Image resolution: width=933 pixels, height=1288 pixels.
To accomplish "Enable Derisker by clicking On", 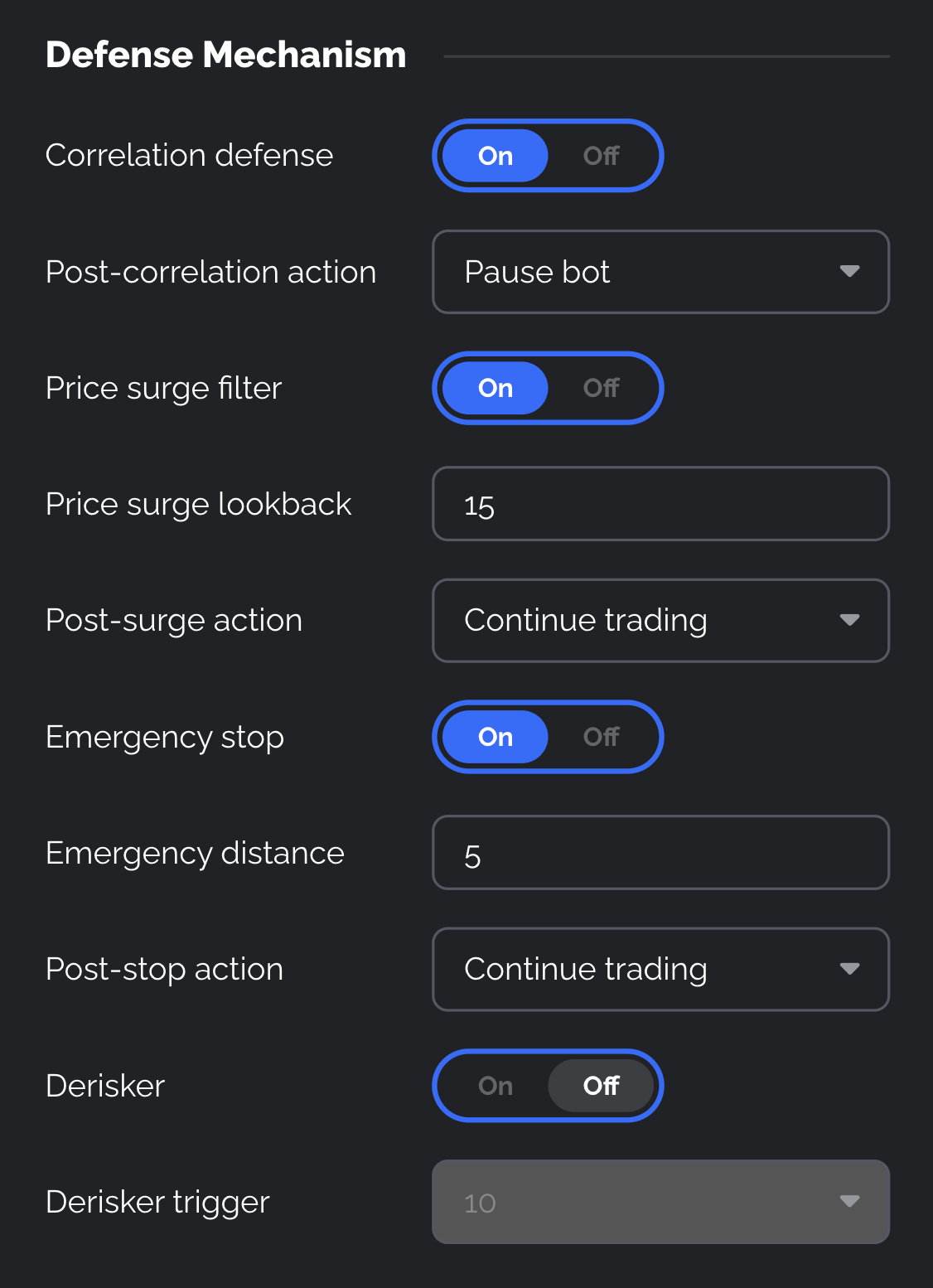I will (x=496, y=1086).
